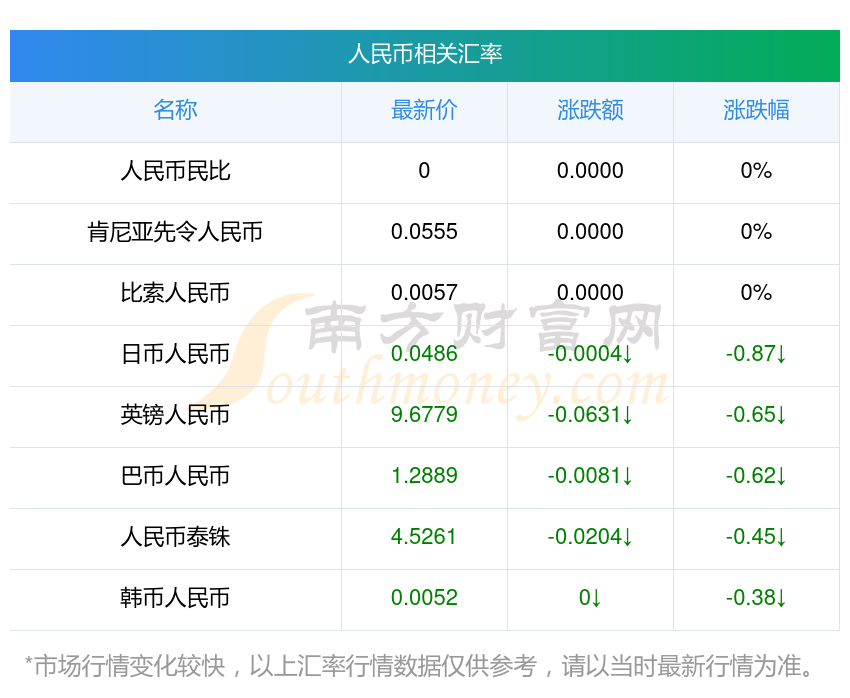Click the 日币人民币 row name
The width and height of the screenshot is (850, 698).
click(x=175, y=354)
